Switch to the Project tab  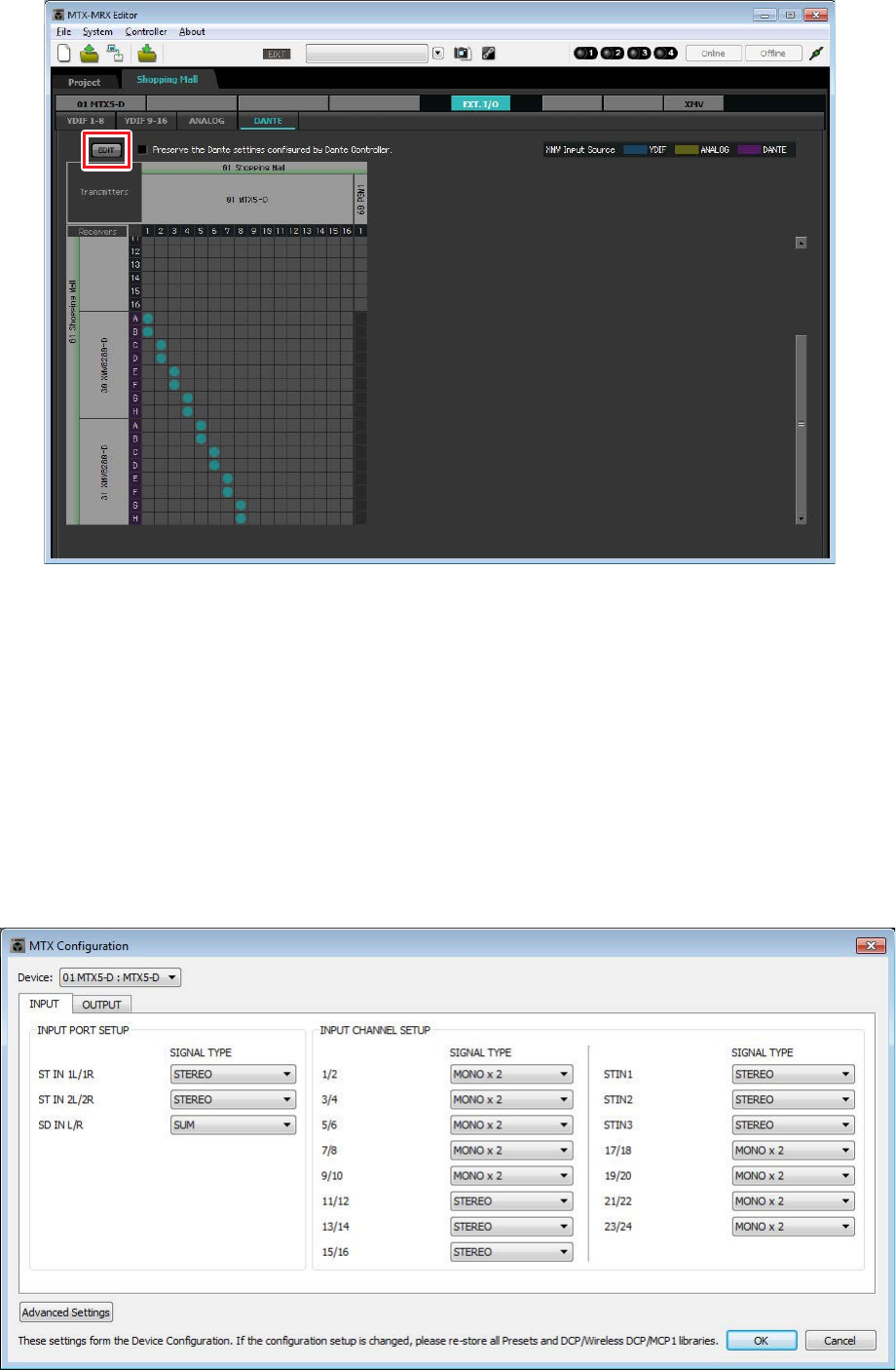tap(85, 82)
